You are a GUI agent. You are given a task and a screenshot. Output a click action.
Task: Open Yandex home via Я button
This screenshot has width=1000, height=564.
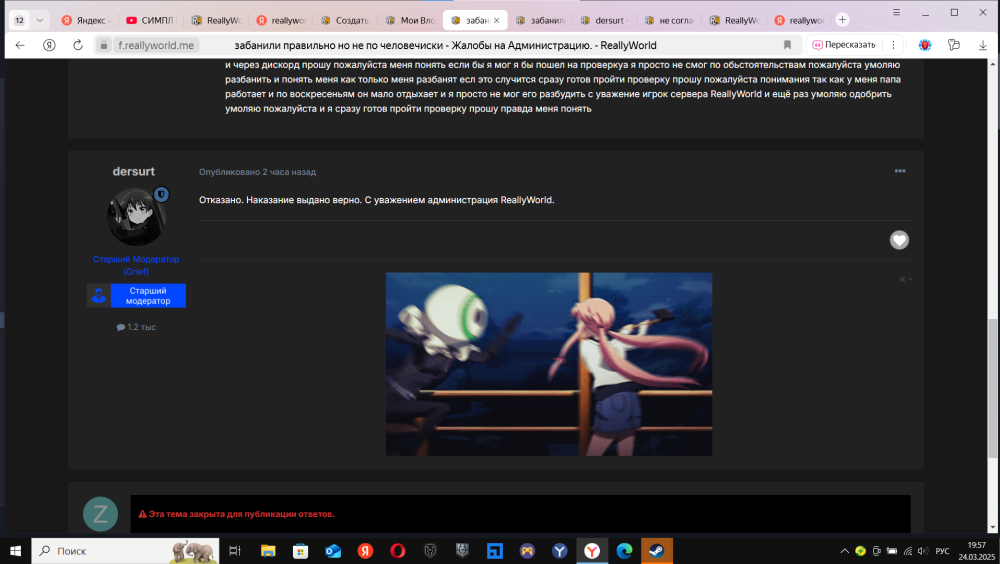(49, 45)
